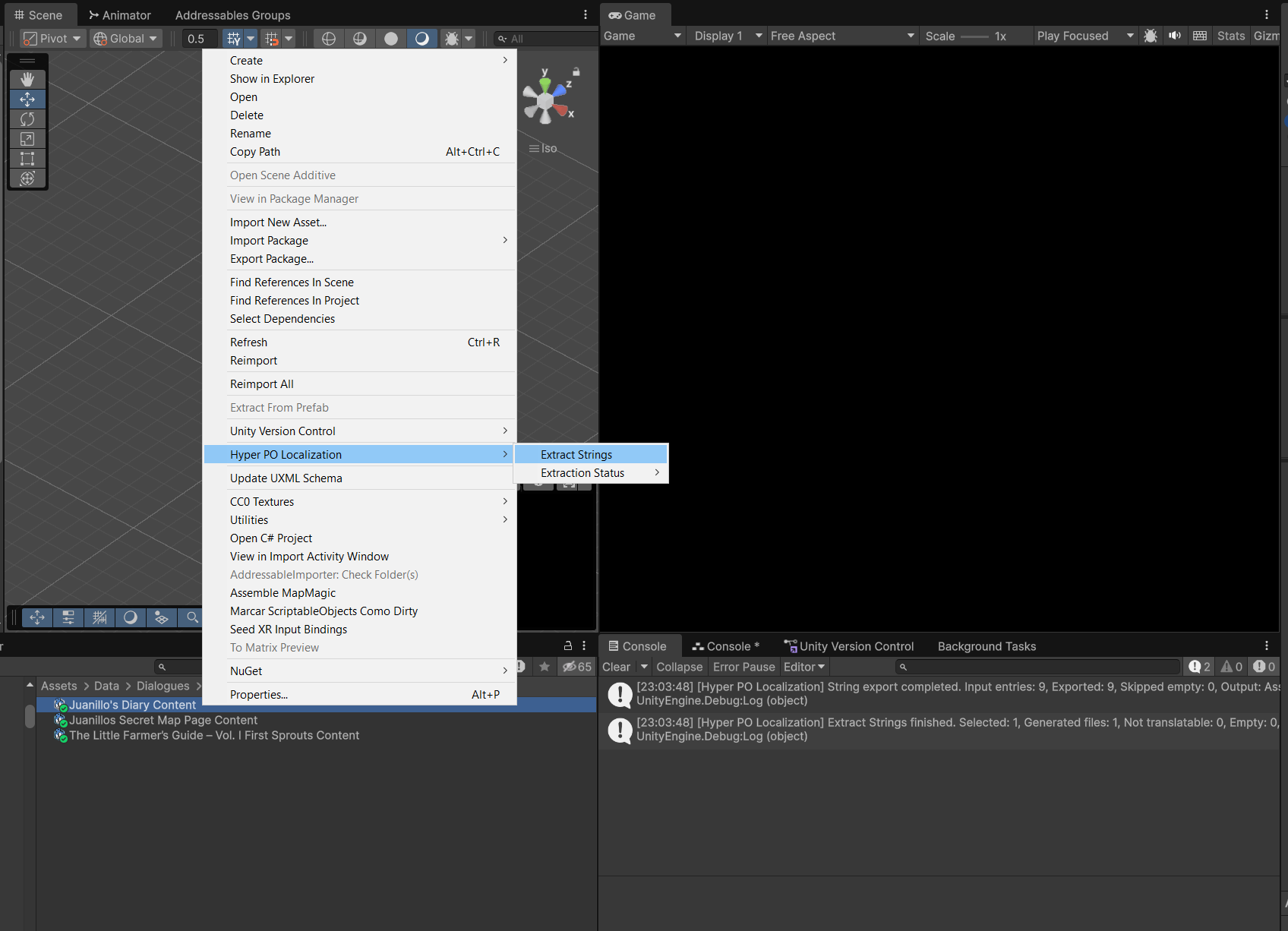1288x931 pixels.
Task: Click Collapse in the Console toolbar
Action: [678, 666]
